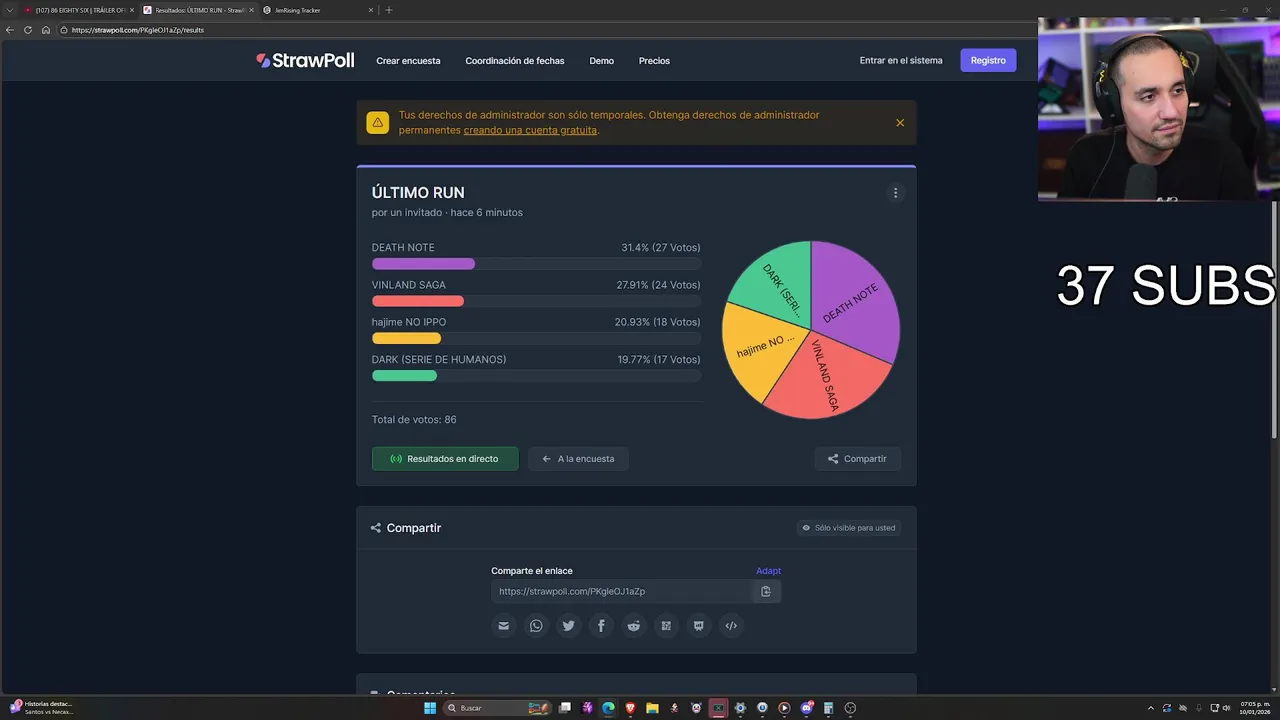Image resolution: width=1280 pixels, height=720 pixels.
Task: Open the Precios menu item
Action: point(654,61)
